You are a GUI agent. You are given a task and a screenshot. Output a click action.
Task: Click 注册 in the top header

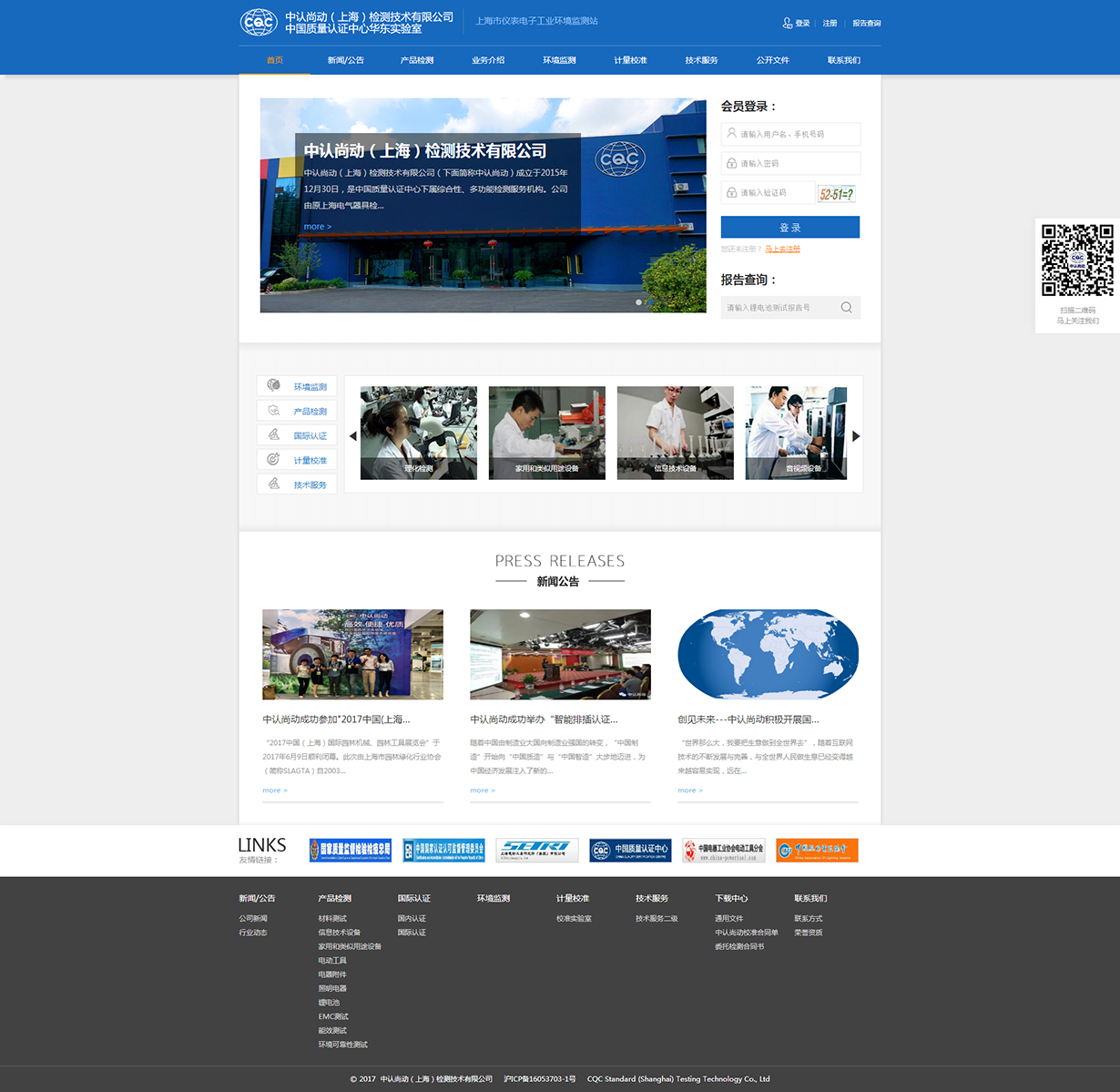(830, 24)
